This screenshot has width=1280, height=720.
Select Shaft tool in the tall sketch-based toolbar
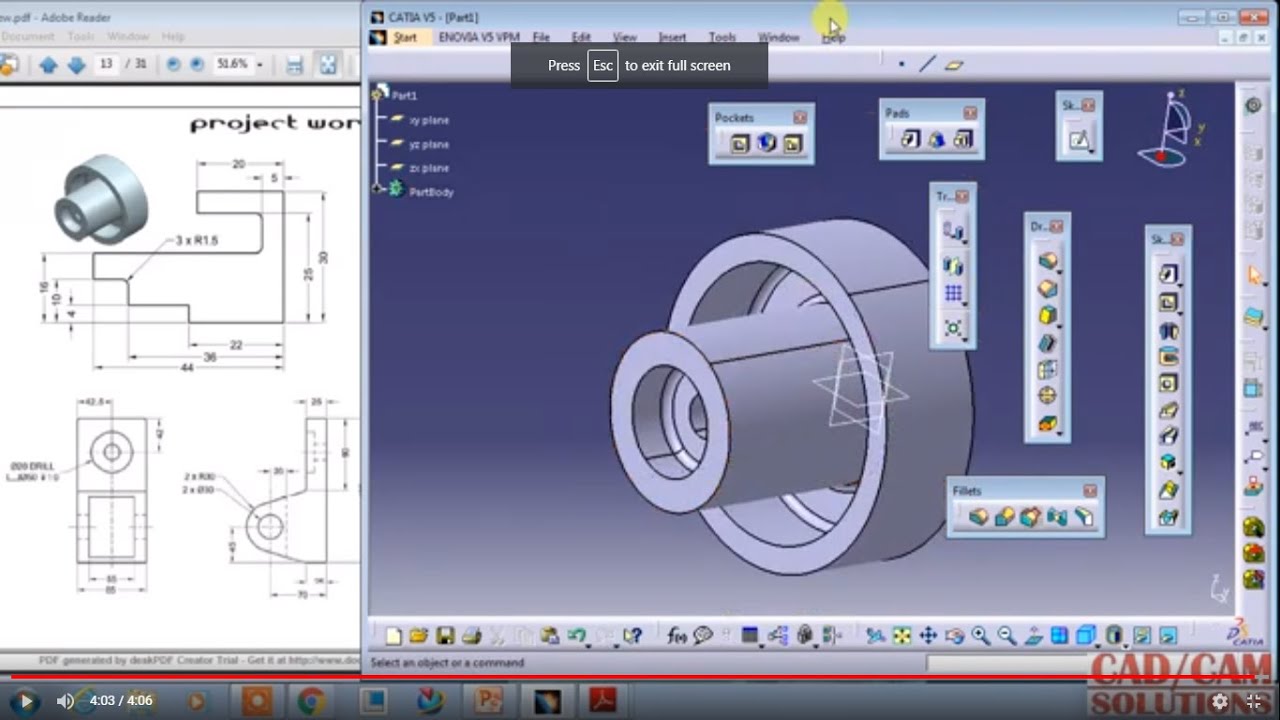coord(1168,329)
